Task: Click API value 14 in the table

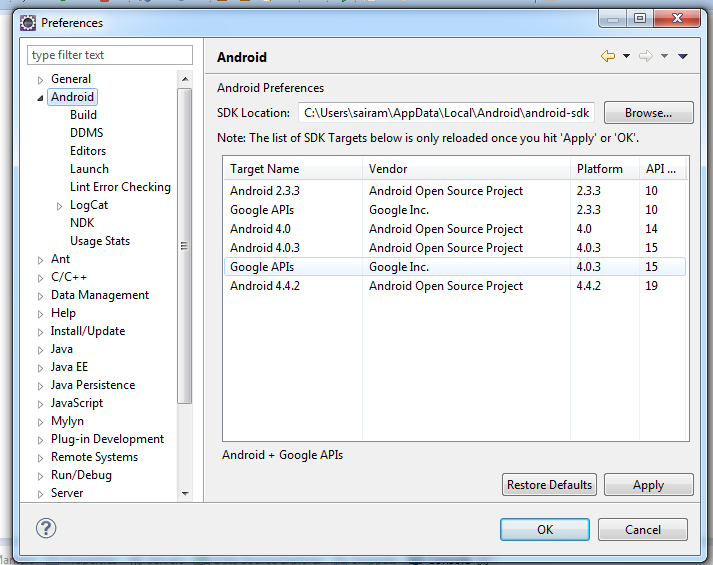Action: point(651,229)
